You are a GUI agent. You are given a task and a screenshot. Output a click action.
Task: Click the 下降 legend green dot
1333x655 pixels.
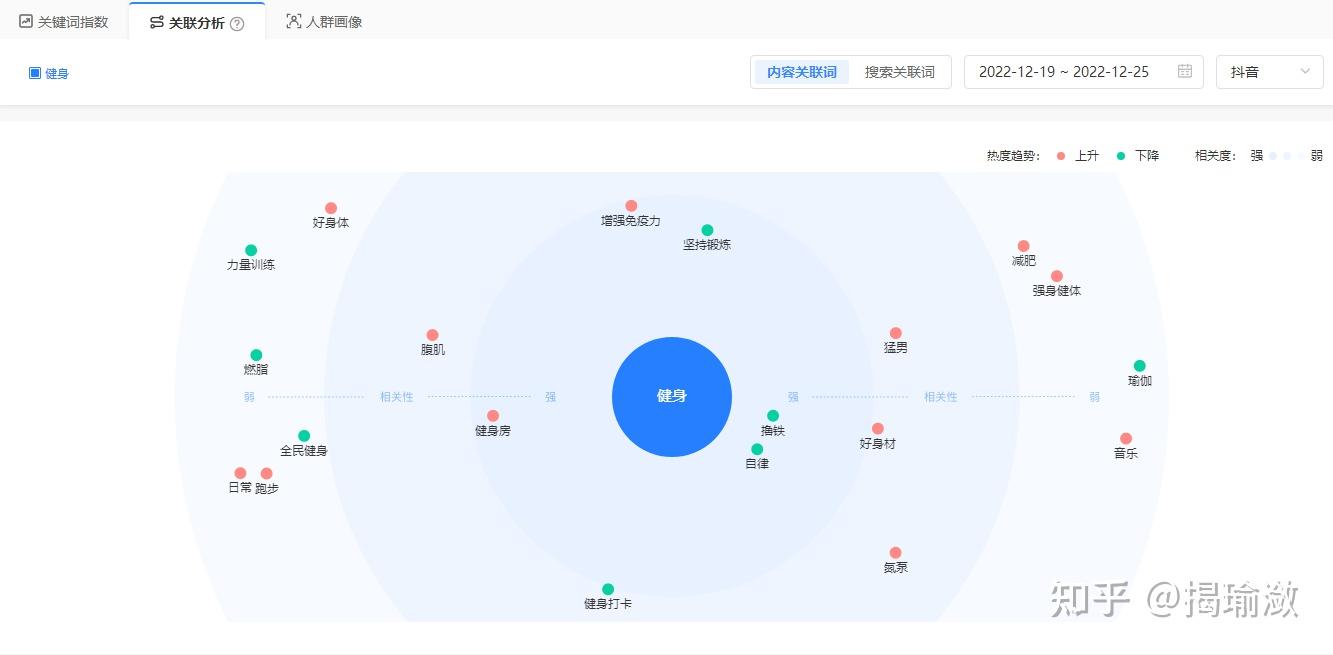tap(1121, 156)
